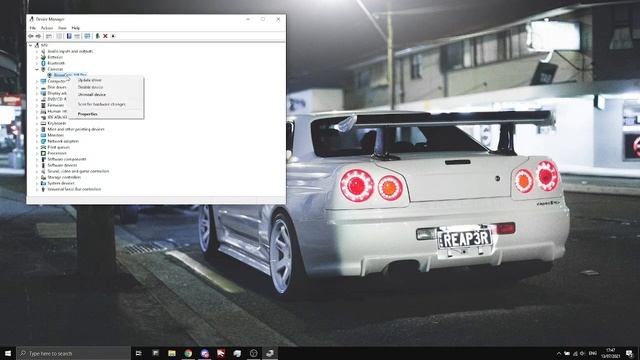Click the scan hardware monitor toolbar icon
Viewport: 640px width, 360px height.
[87, 36]
